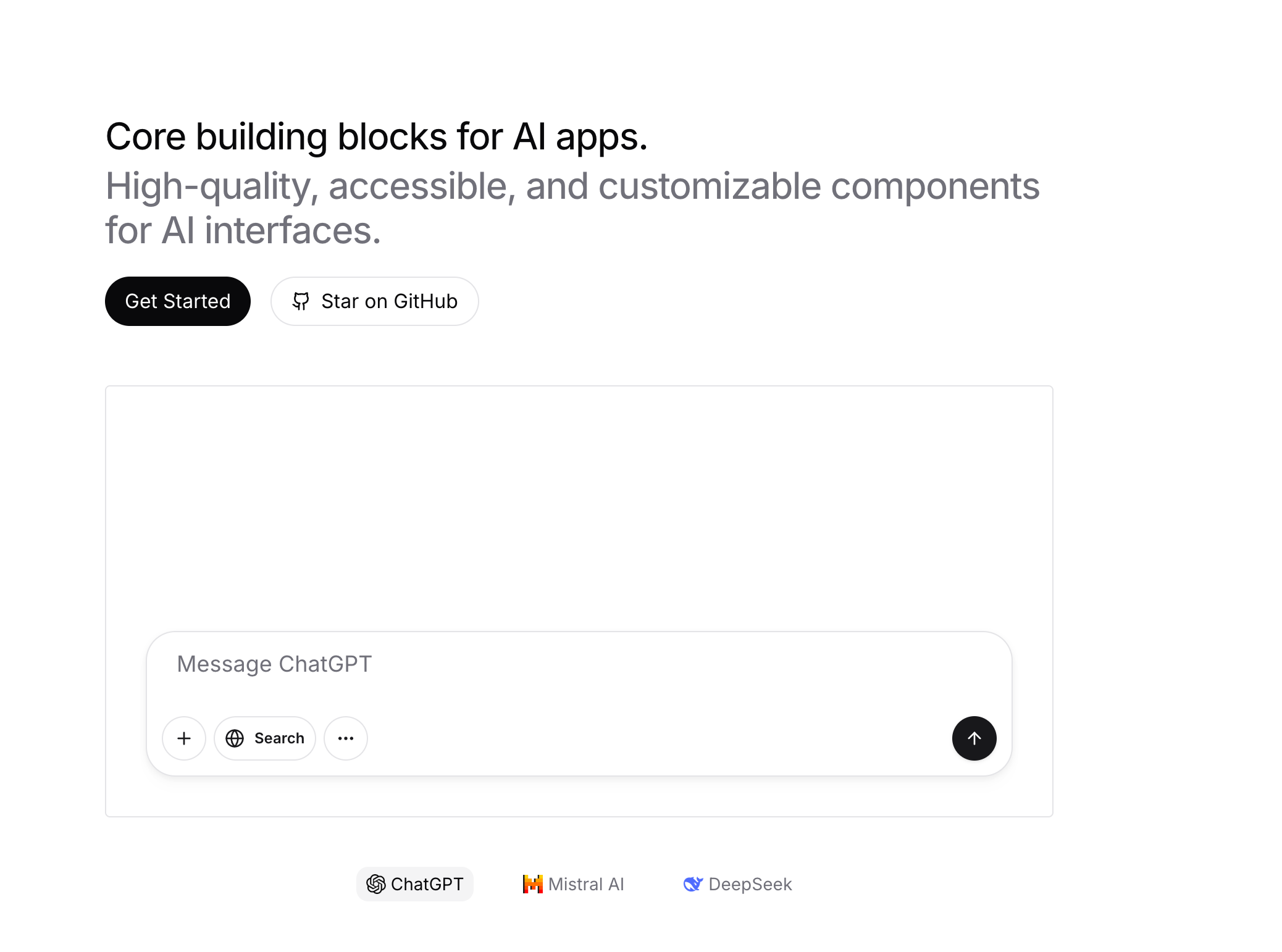
Task: Open the three-dot more options menu
Action: click(x=346, y=738)
